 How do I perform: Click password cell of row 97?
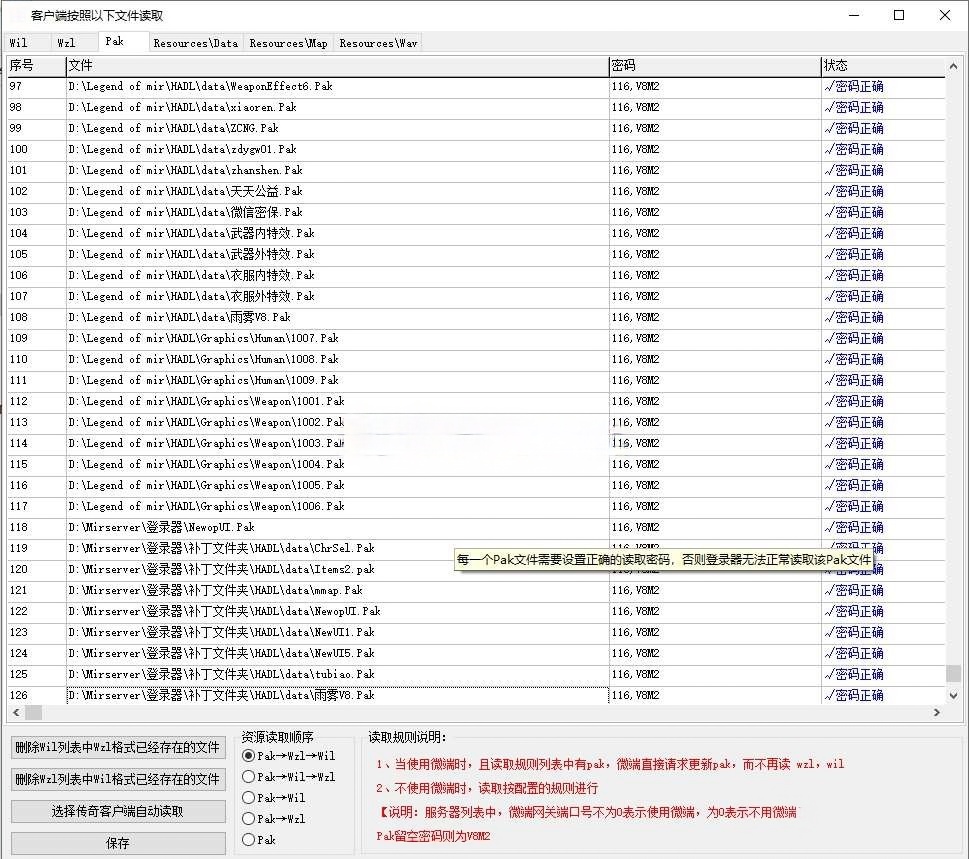pyautogui.click(x=715, y=87)
